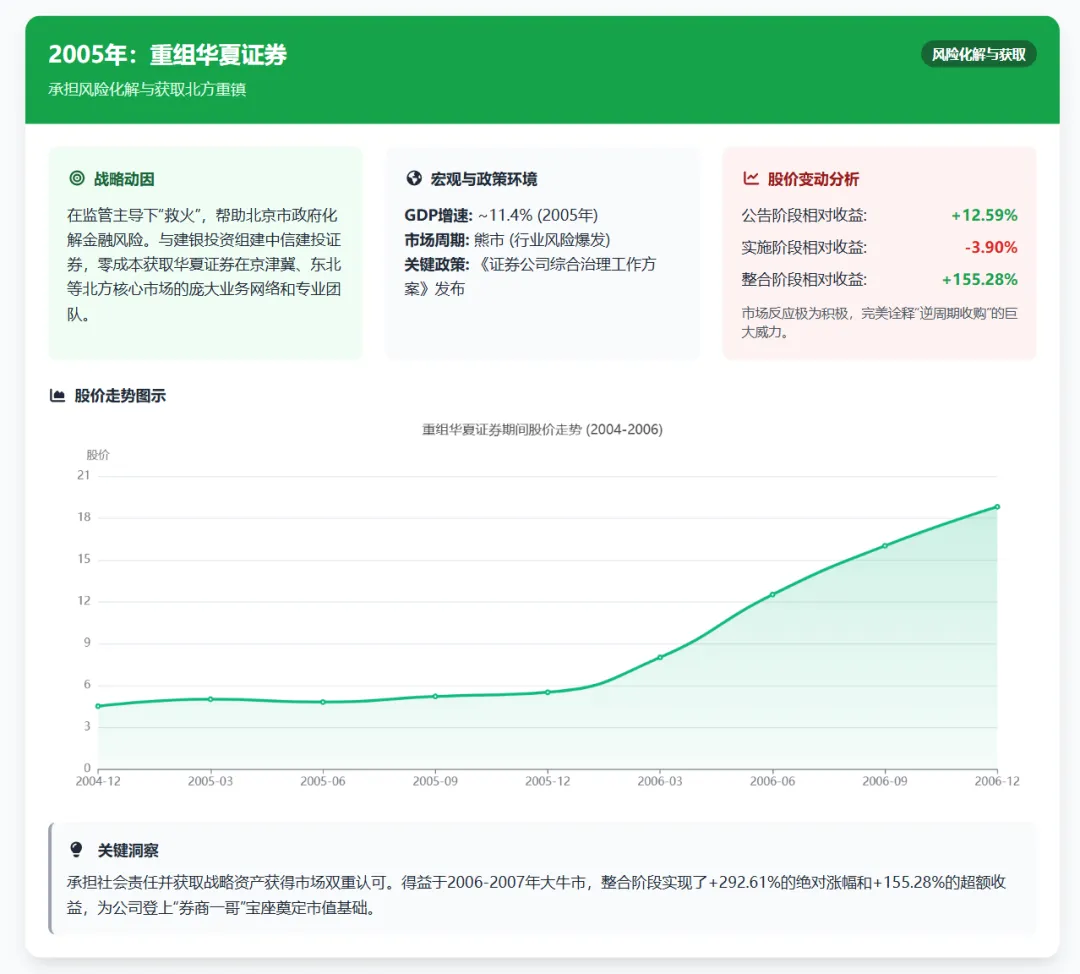Click the 承担社会责任 insight paragraph
The height and width of the screenshot is (974, 1080).
click(x=537, y=895)
